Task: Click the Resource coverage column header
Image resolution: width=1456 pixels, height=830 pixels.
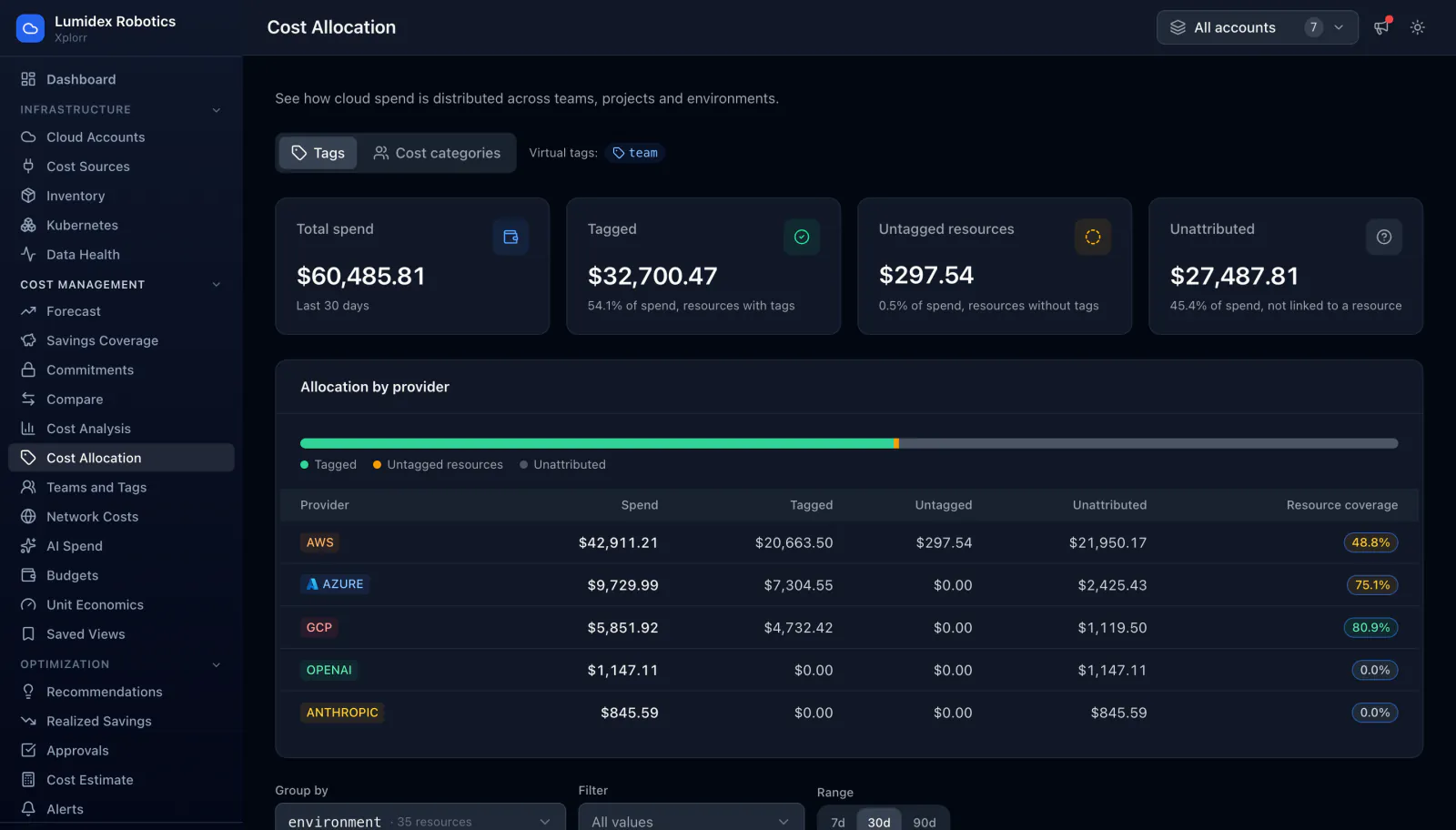Action: 1341,505
